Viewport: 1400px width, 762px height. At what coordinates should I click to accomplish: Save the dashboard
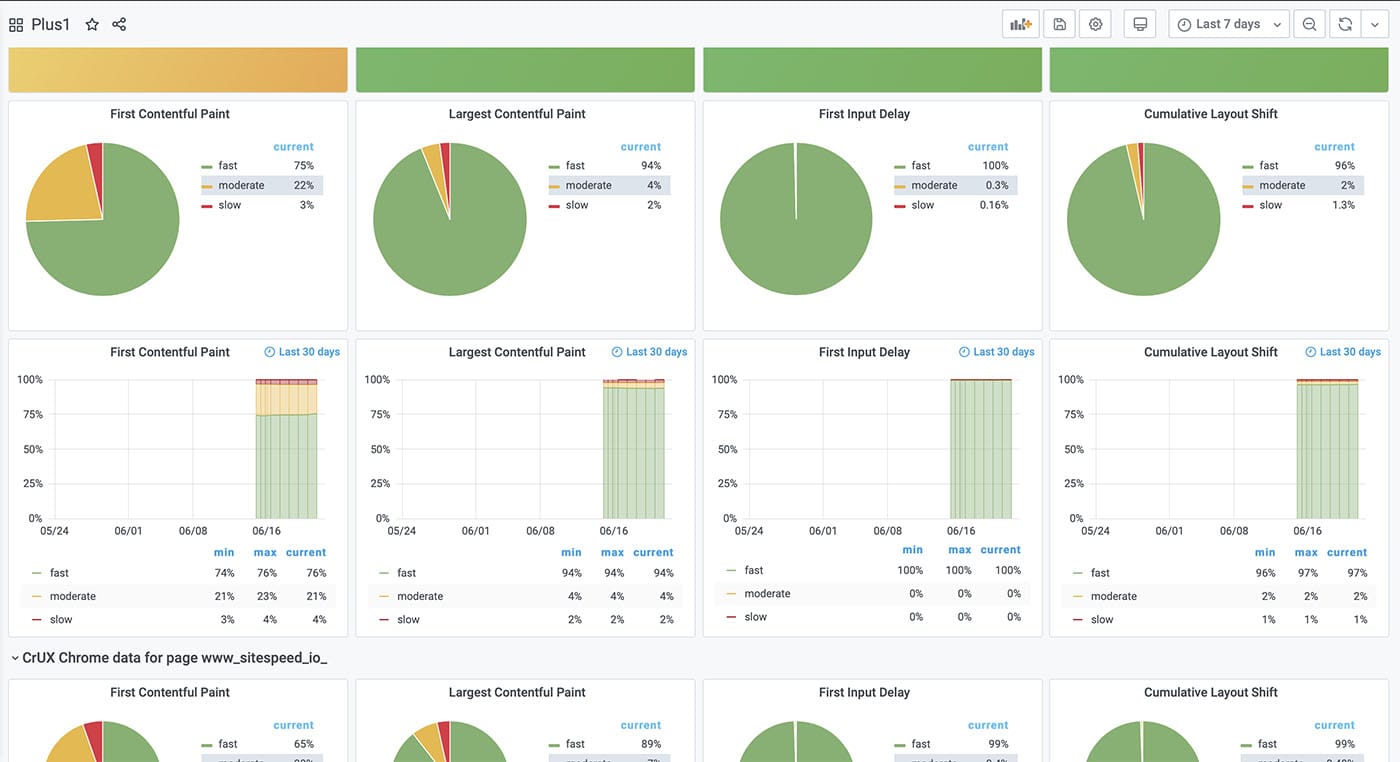coord(1059,24)
